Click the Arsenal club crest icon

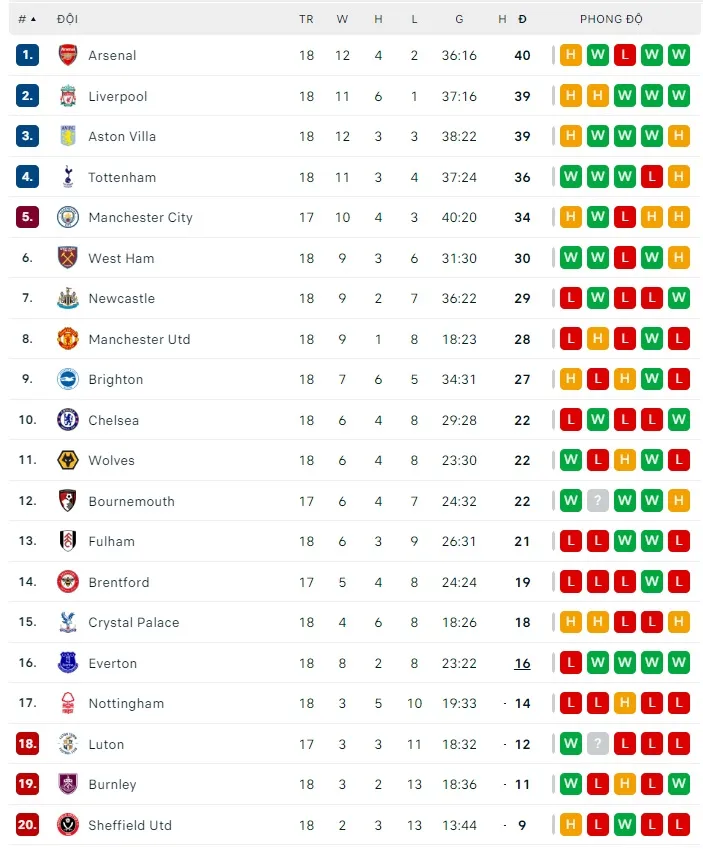[x=68, y=55]
